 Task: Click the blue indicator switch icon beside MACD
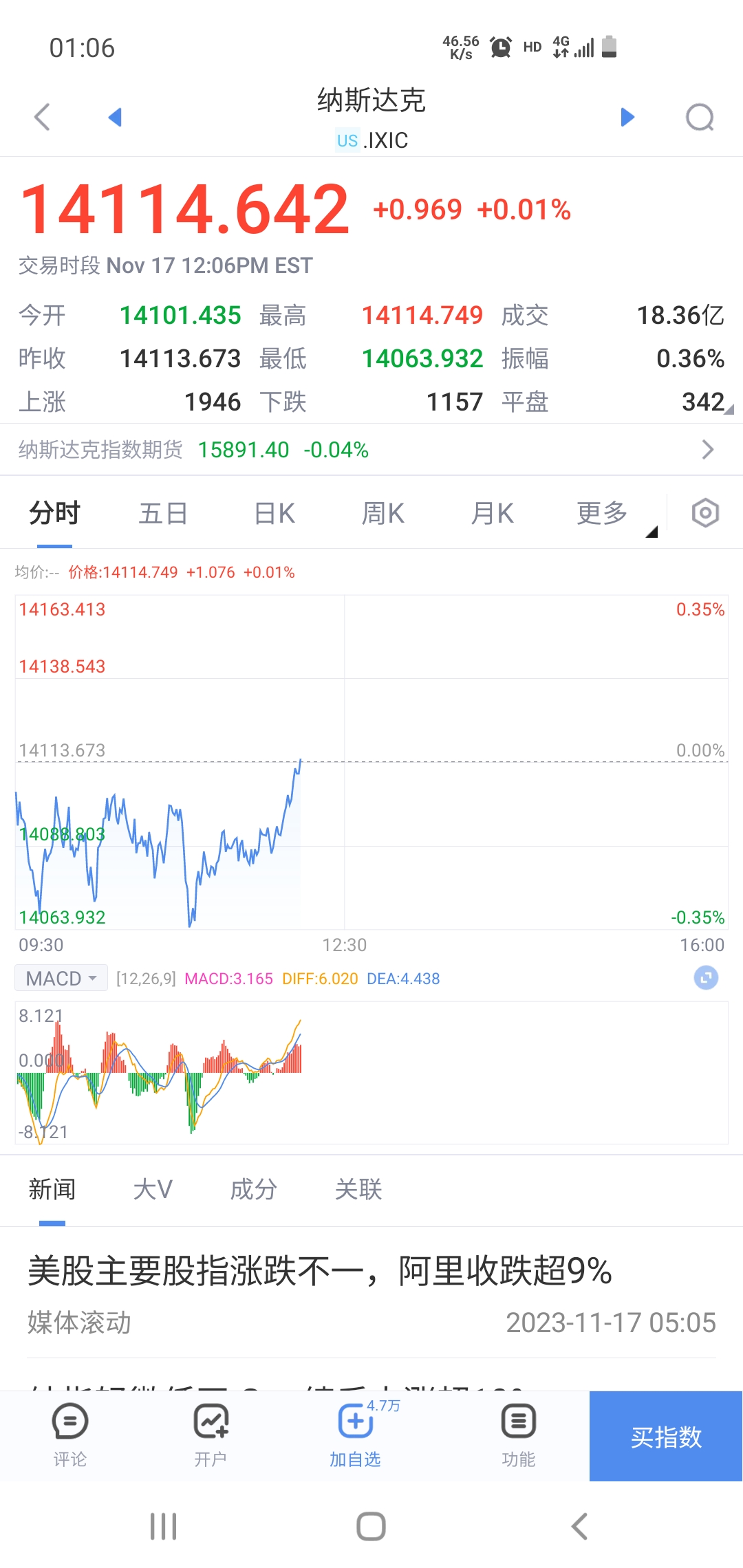click(x=705, y=978)
